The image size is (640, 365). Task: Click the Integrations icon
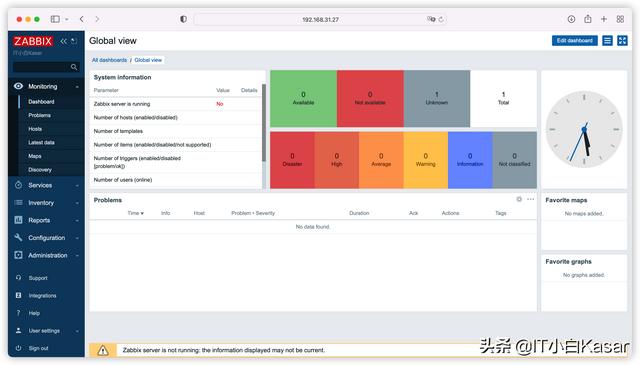click(x=18, y=295)
